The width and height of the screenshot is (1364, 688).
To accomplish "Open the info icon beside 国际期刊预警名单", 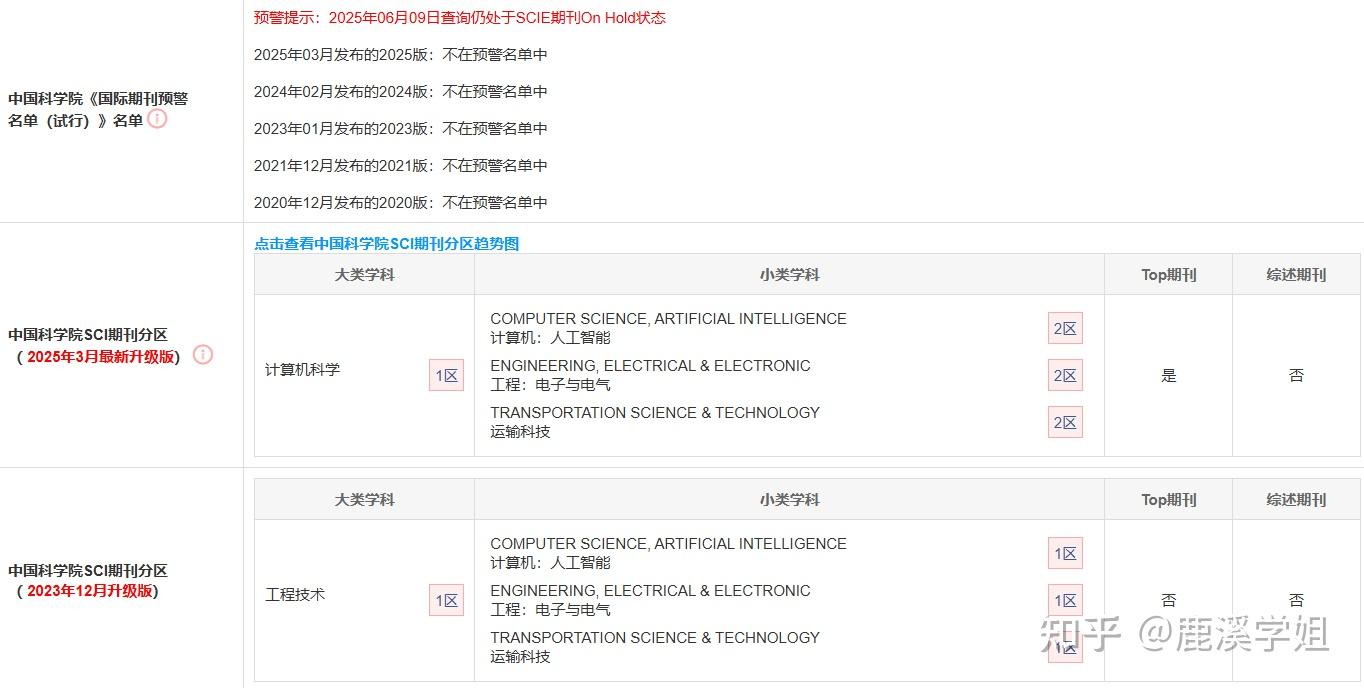I will point(157,119).
